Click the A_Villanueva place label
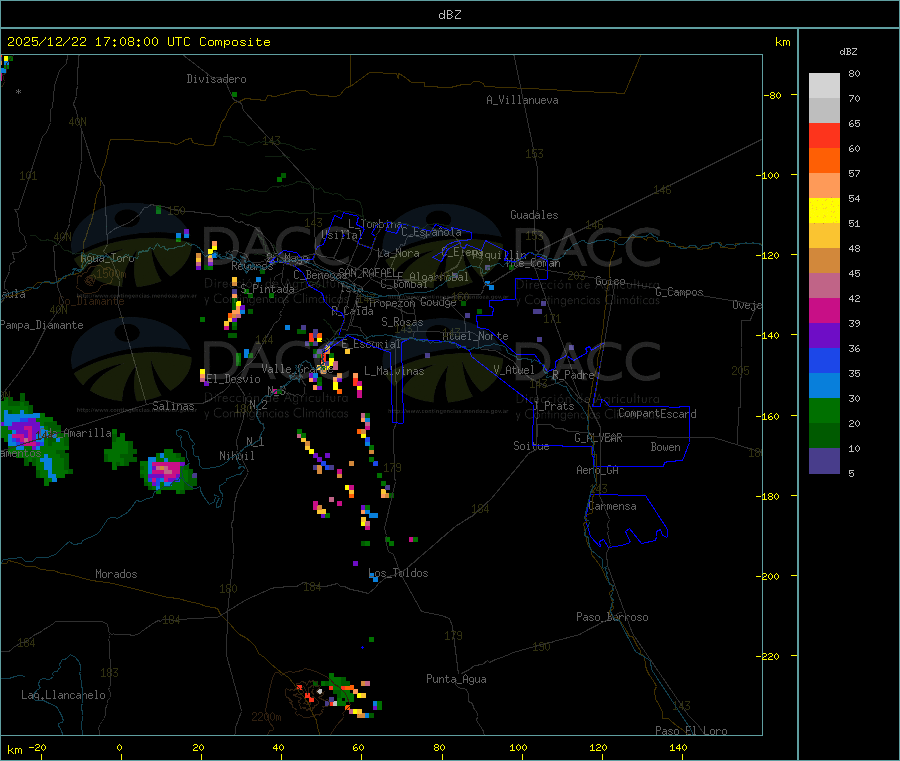 pyautogui.click(x=522, y=100)
